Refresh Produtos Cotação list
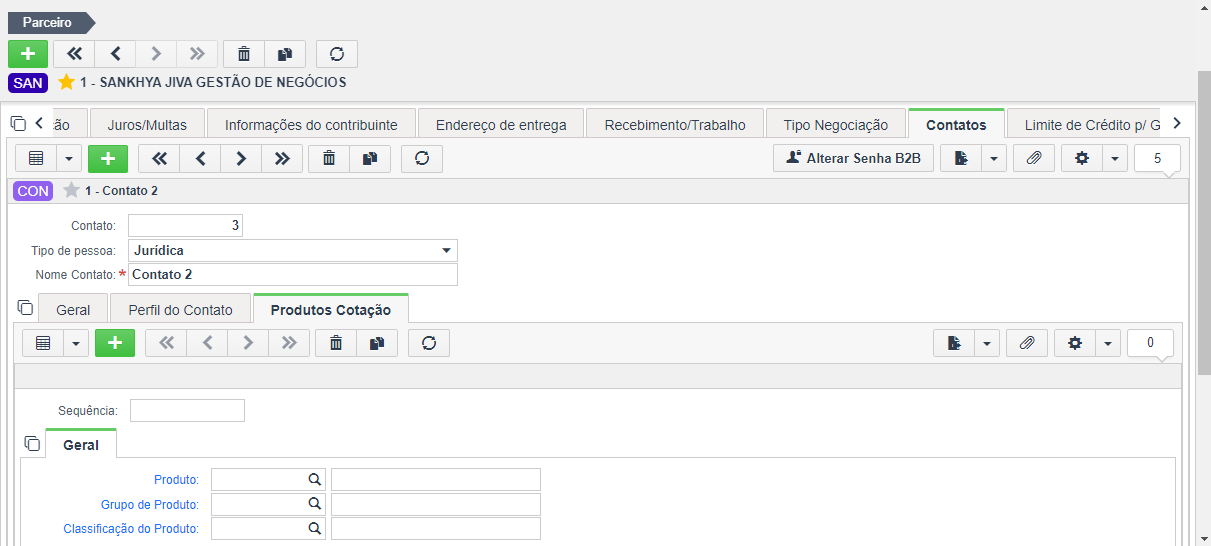Viewport: 1211px width, 546px height. pyautogui.click(x=429, y=343)
